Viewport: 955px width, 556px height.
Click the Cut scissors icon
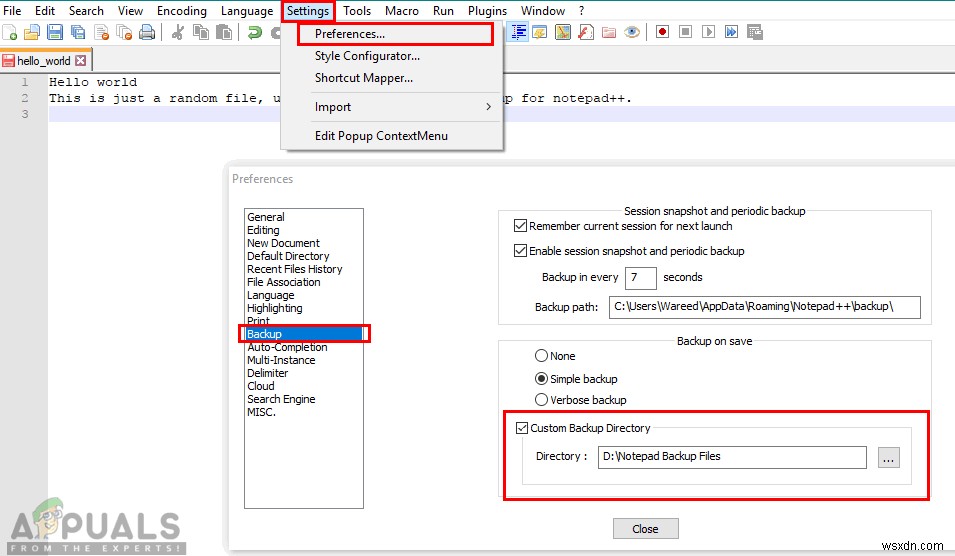pos(178,32)
